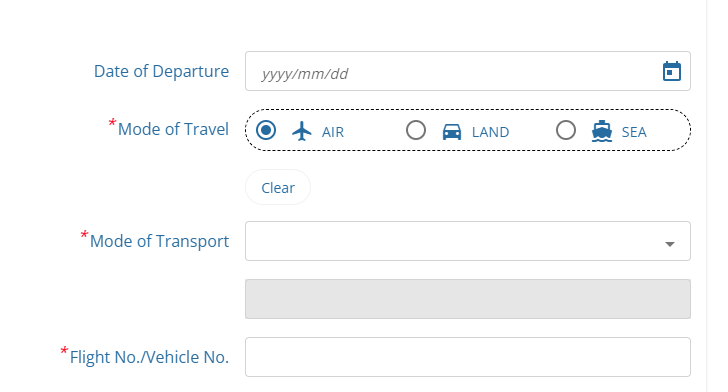728x392 pixels.
Task: Expand the Mode of Transport dropdown arrow
Action: [x=670, y=244]
